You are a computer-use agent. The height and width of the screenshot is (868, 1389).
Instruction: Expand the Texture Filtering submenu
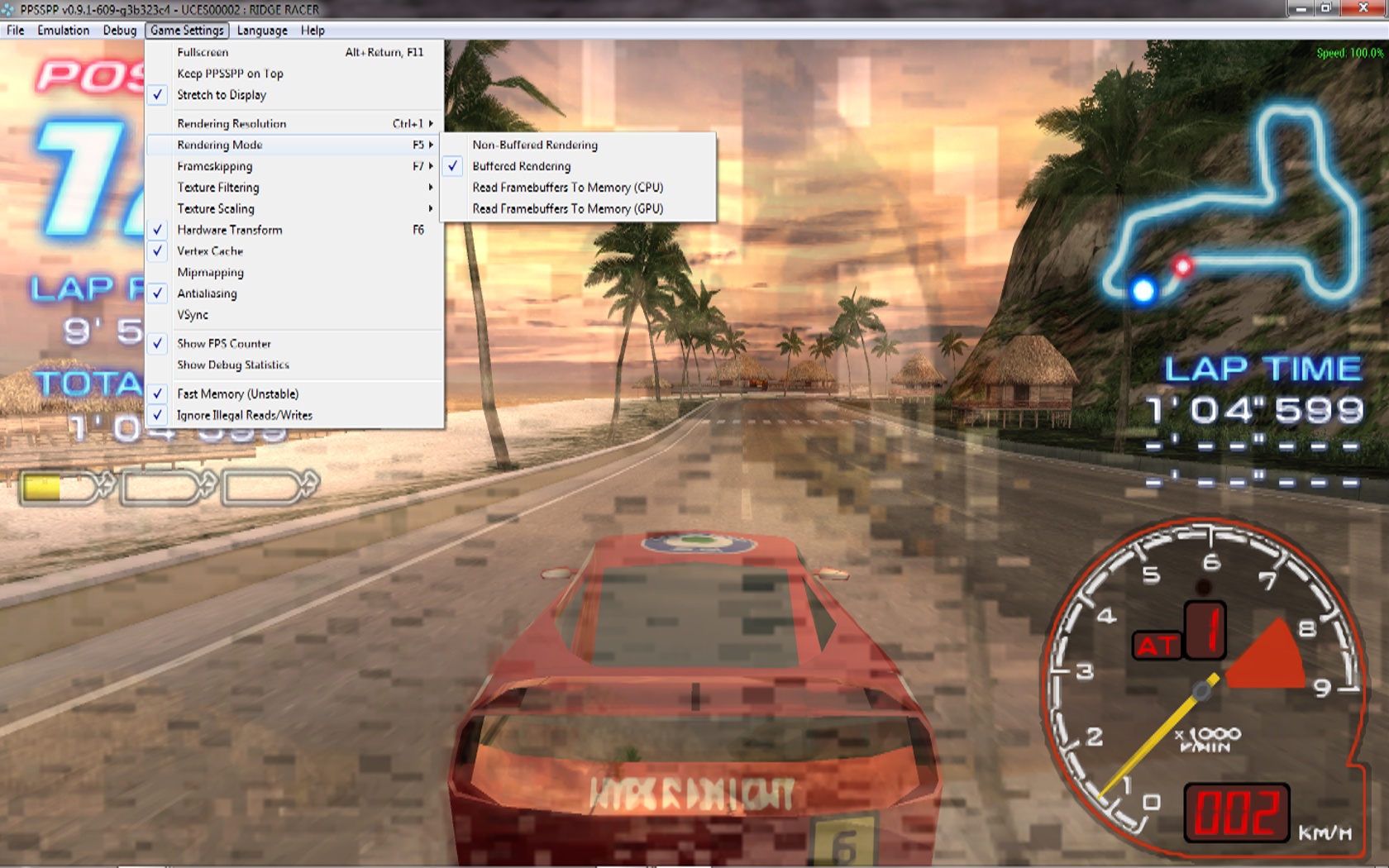[x=218, y=188]
